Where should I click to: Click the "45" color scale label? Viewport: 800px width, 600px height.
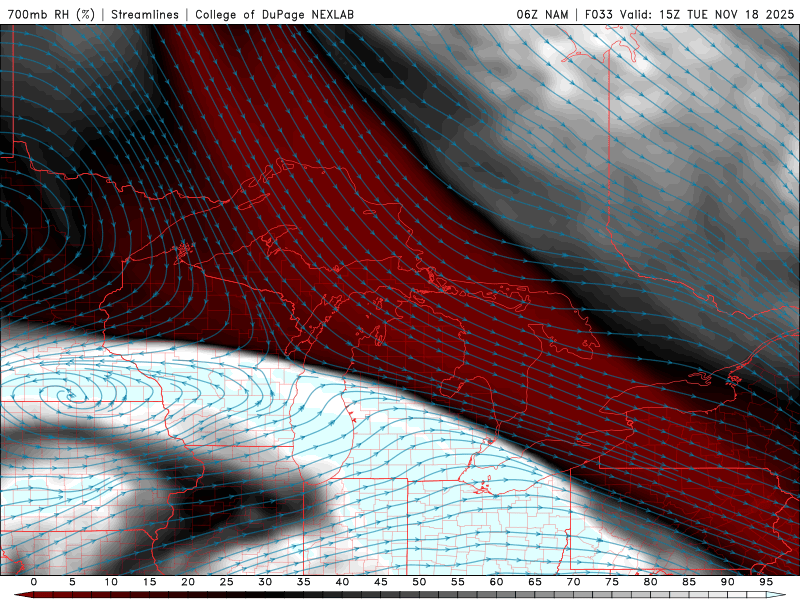381,582
